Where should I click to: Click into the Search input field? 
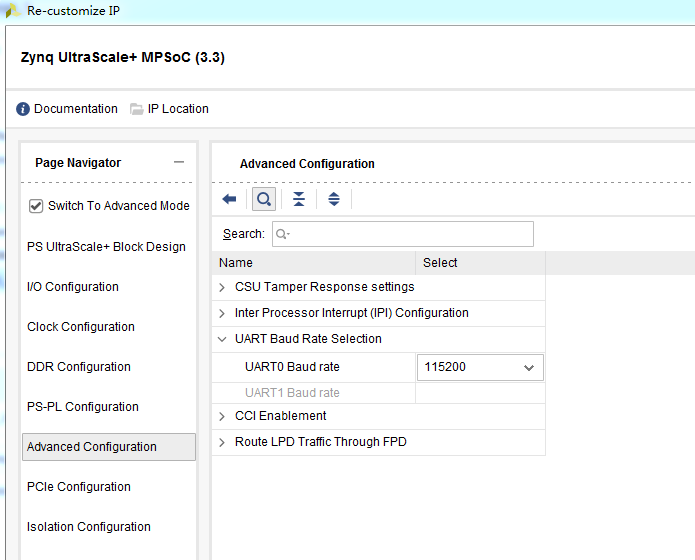[x=402, y=234]
